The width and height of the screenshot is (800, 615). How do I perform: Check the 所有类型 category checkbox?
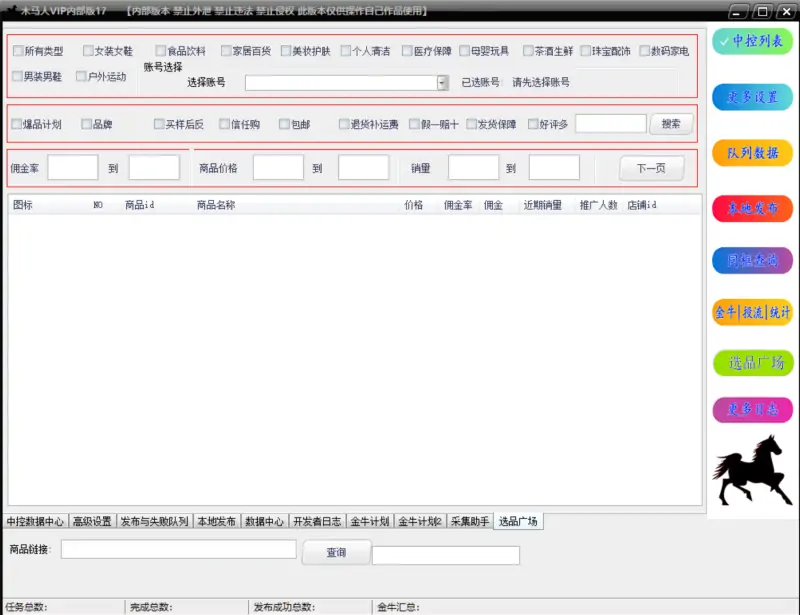pos(17,51)
